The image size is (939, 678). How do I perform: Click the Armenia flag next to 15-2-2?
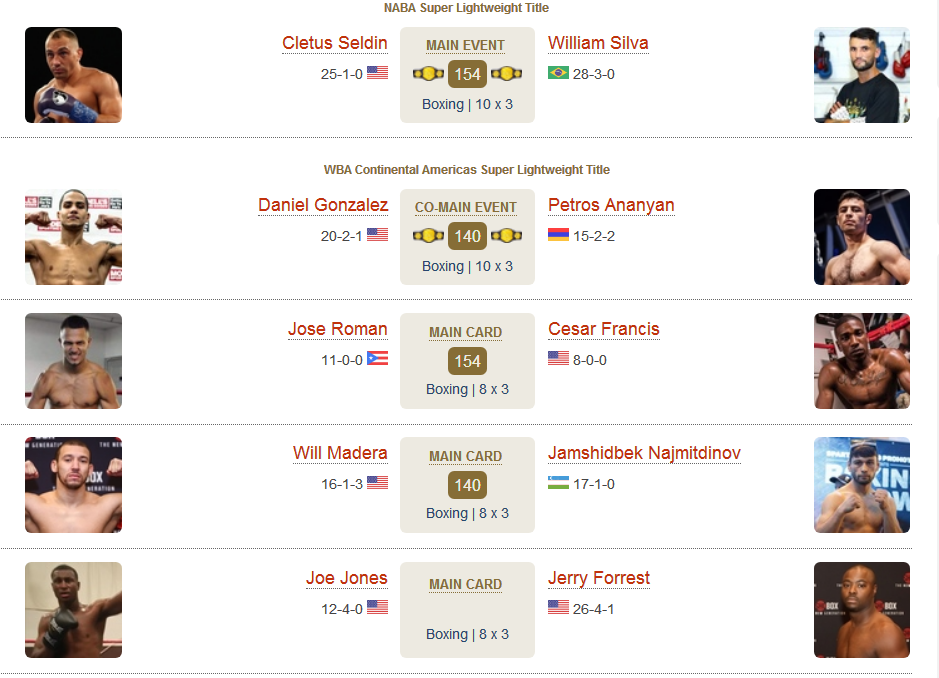pyautogui.click(x=558, y=235)
